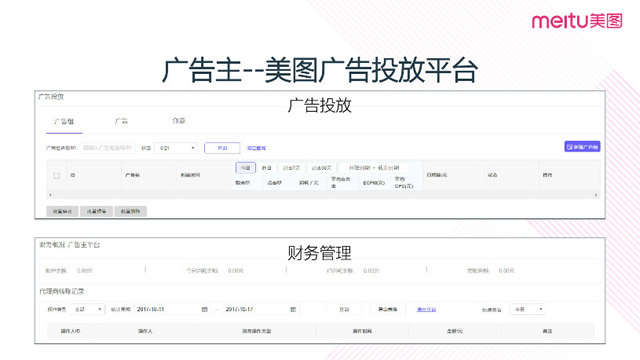This screenshot has height=360, width=640.
Task: Open the custom start–end date range field
Action: 374,168
